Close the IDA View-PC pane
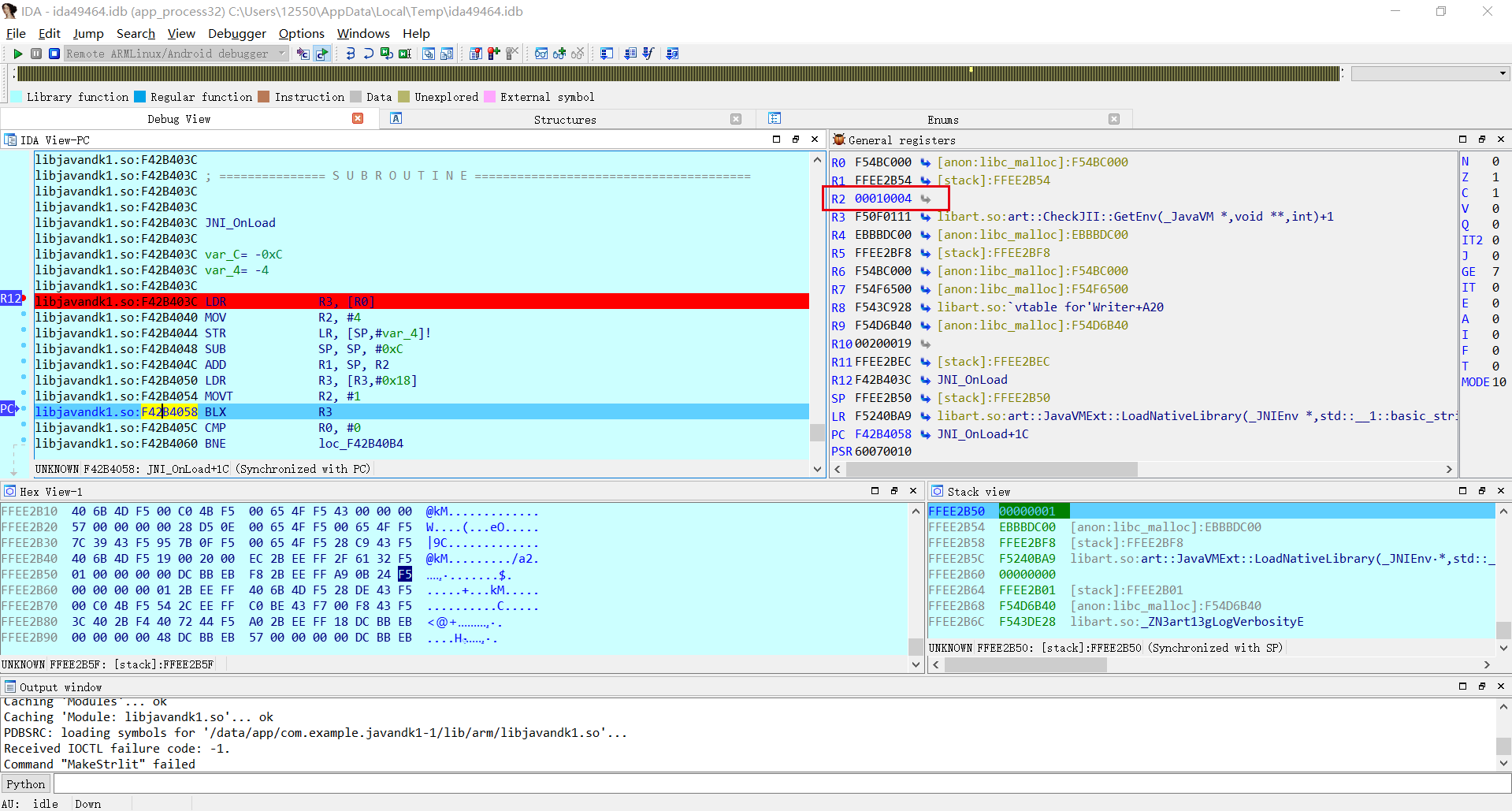Screen dimensions: 1512x811 pos(815,140)
